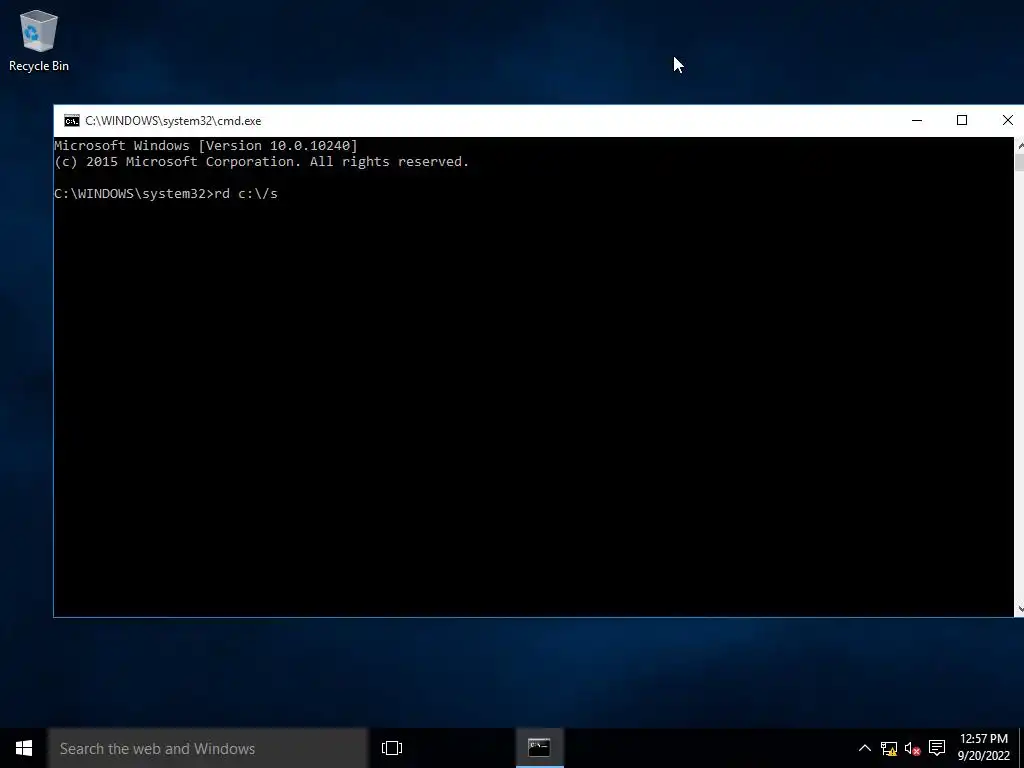Screen dimensions: 1024x768
Task: Minimize the cmd.exe window
Action: click(x=917, y=121)
